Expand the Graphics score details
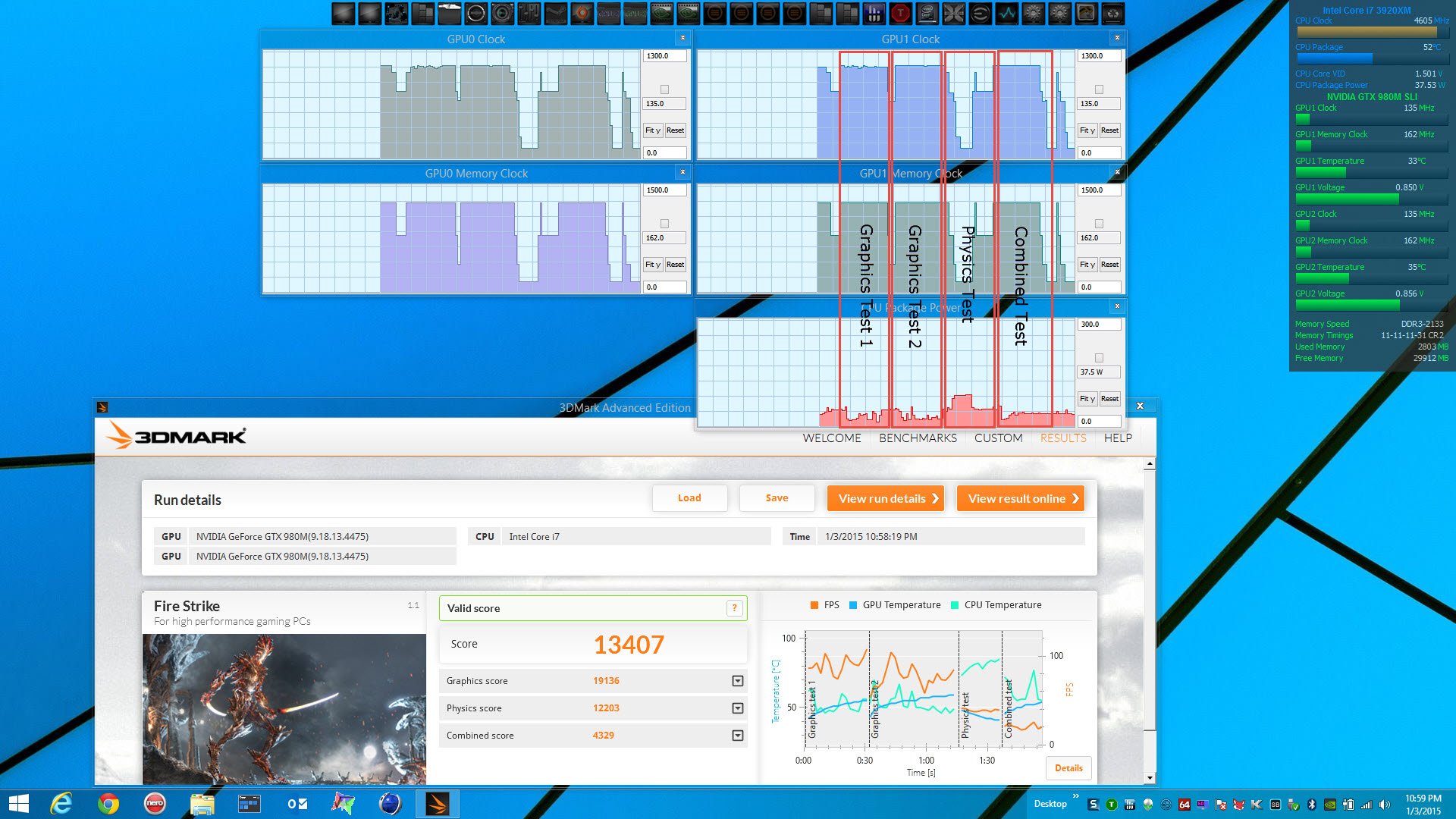The height and width of the screenshot is (819, 1456). pyautogui.click(x=737, y=681)
